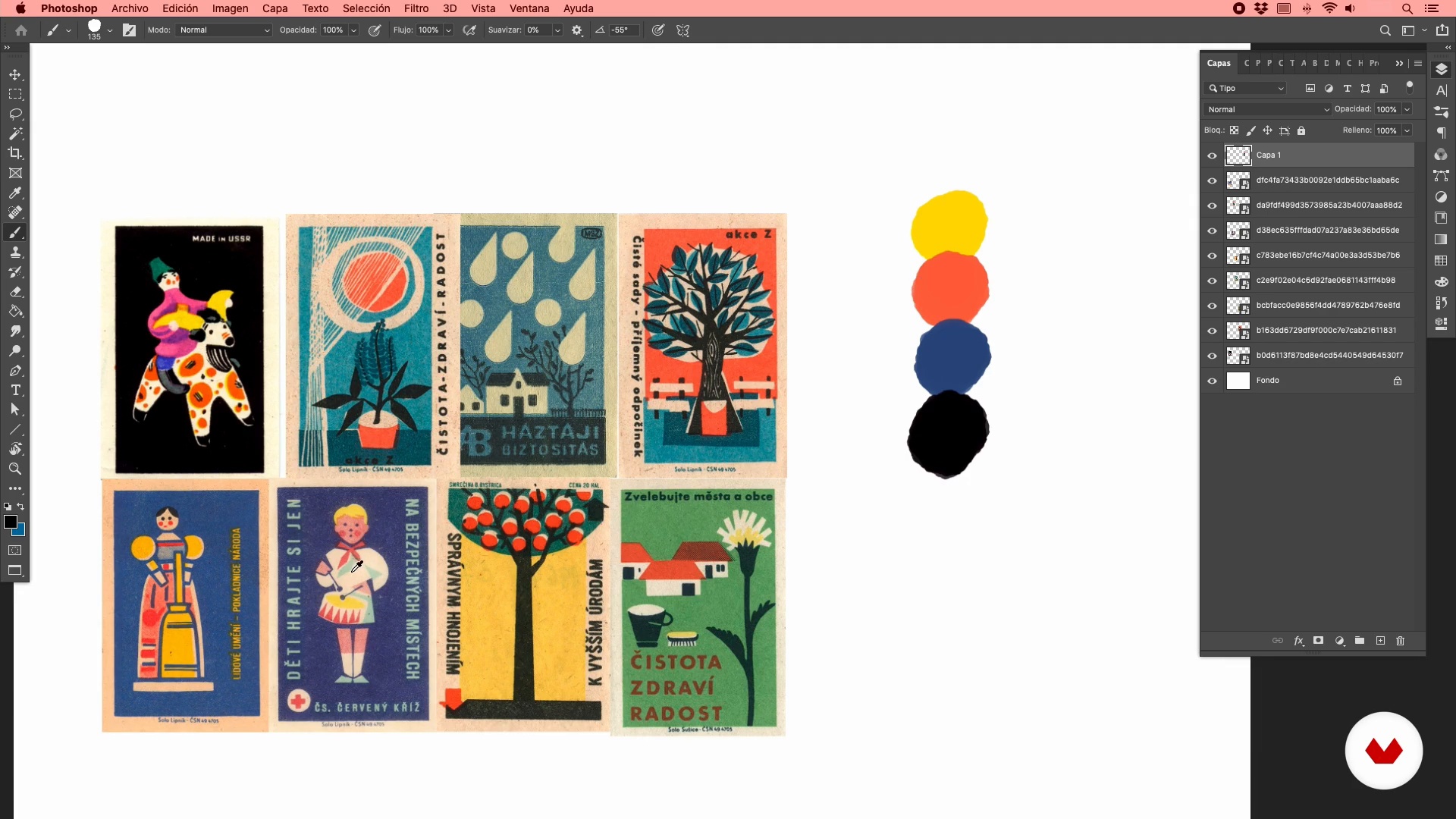Delete layer using trash icon
This screenshot has height=819, width=1456.
(1400, 641)
